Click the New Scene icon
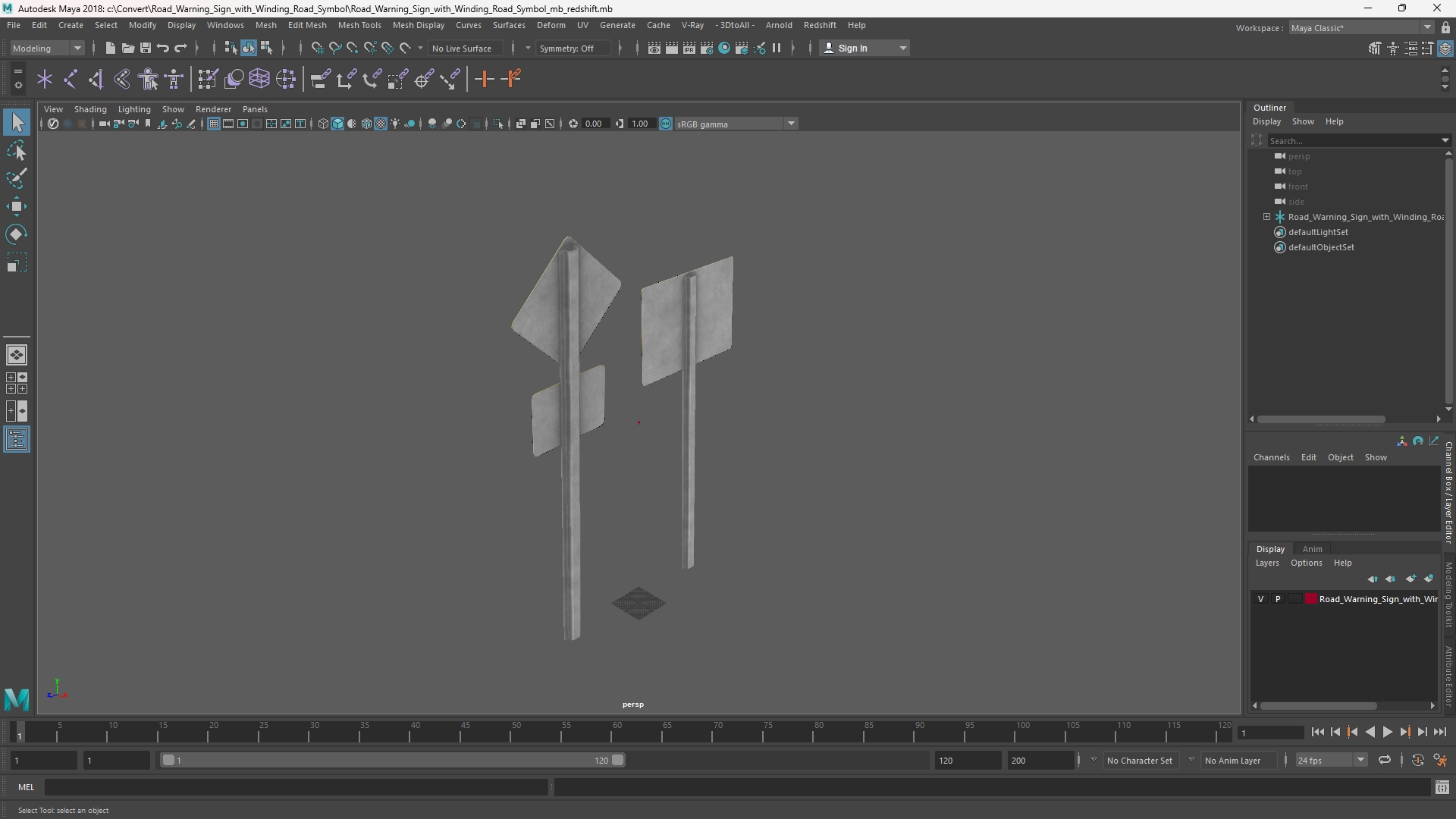Screen dimensions: 1456x819 (x=110, y=48)
